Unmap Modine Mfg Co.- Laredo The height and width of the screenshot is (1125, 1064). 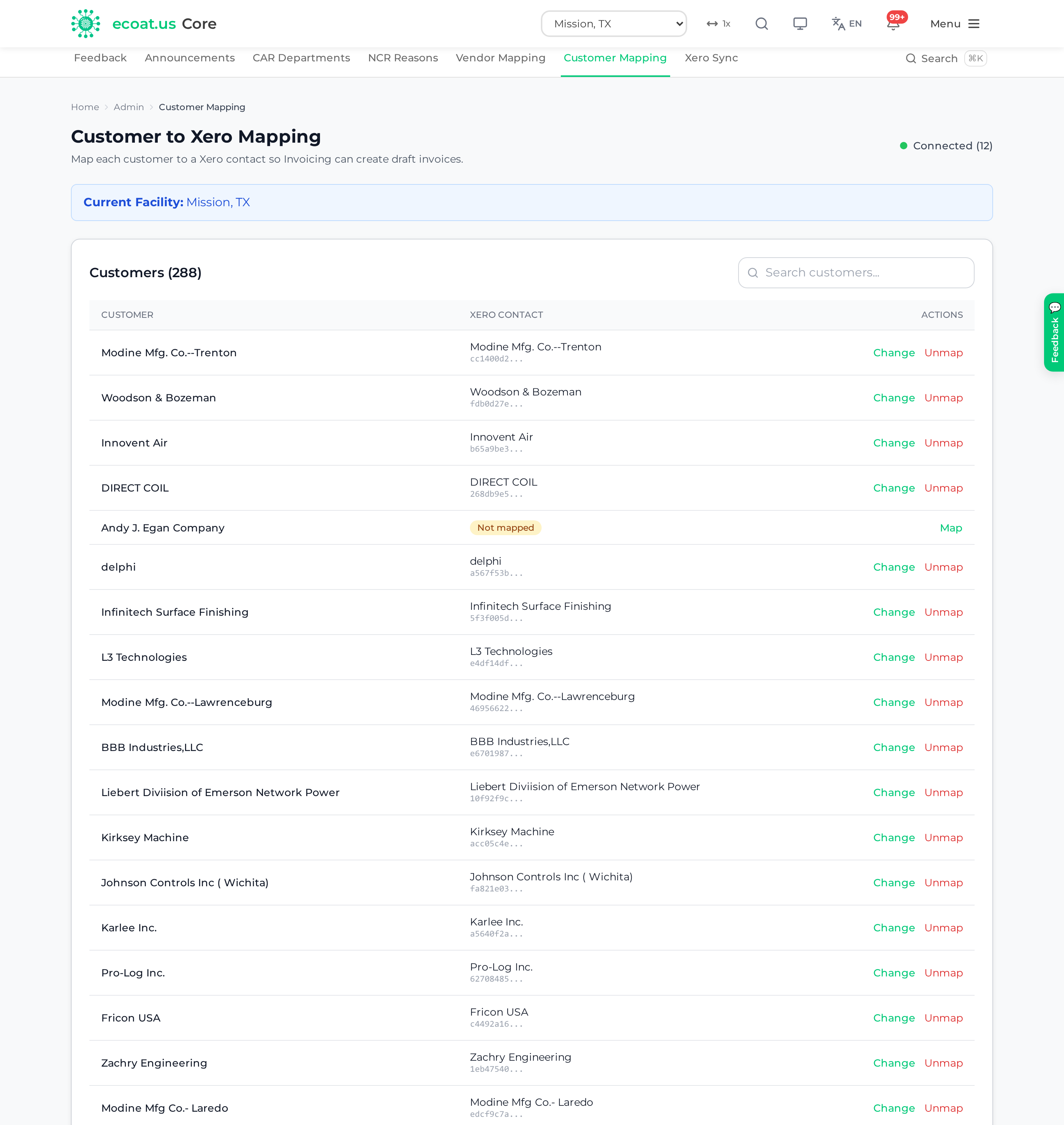point(943,1108)
